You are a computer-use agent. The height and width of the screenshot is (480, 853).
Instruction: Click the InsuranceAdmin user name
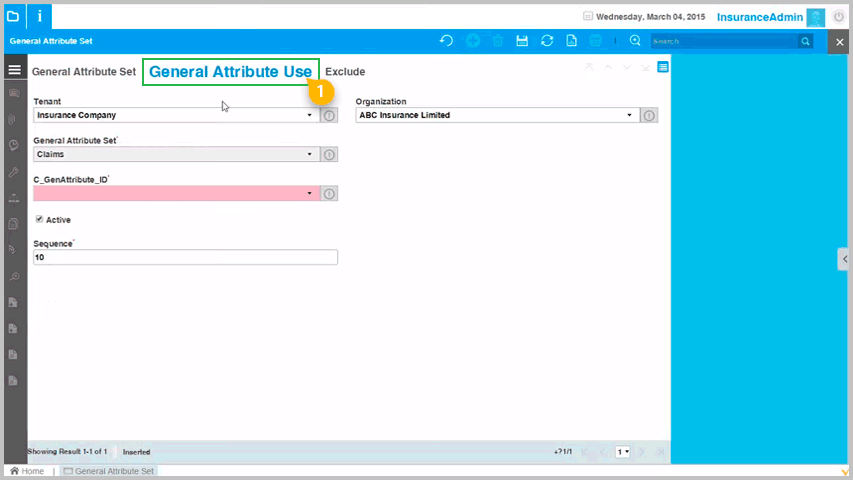(759, 17)
